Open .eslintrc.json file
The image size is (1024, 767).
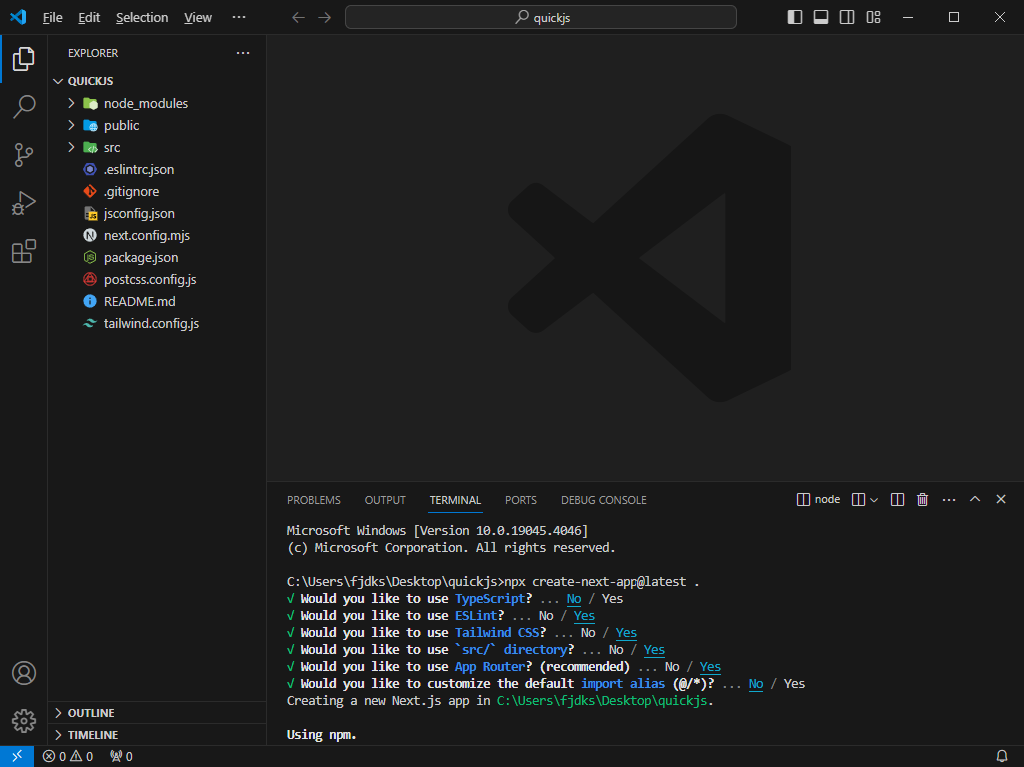pyautogui.click(x=157, y=169)
